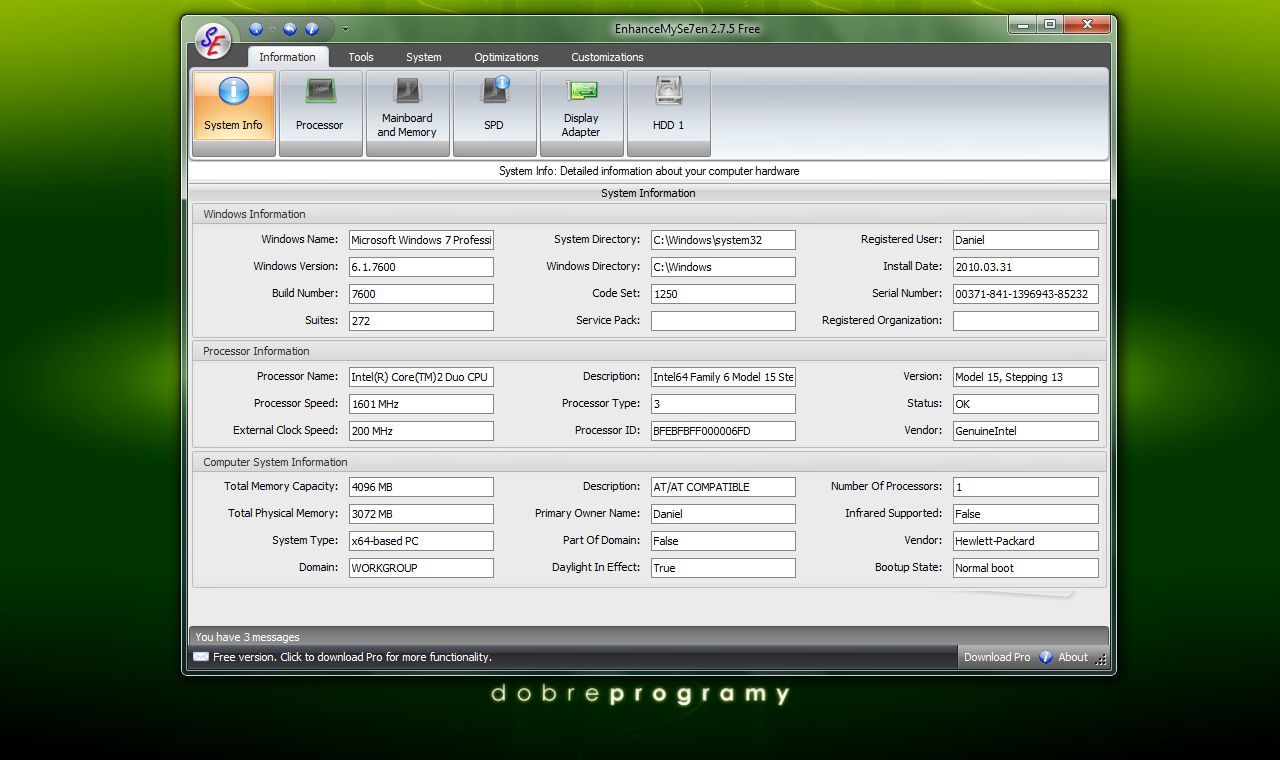Click the 'You have 3 messages' bar

click(648, 636)
